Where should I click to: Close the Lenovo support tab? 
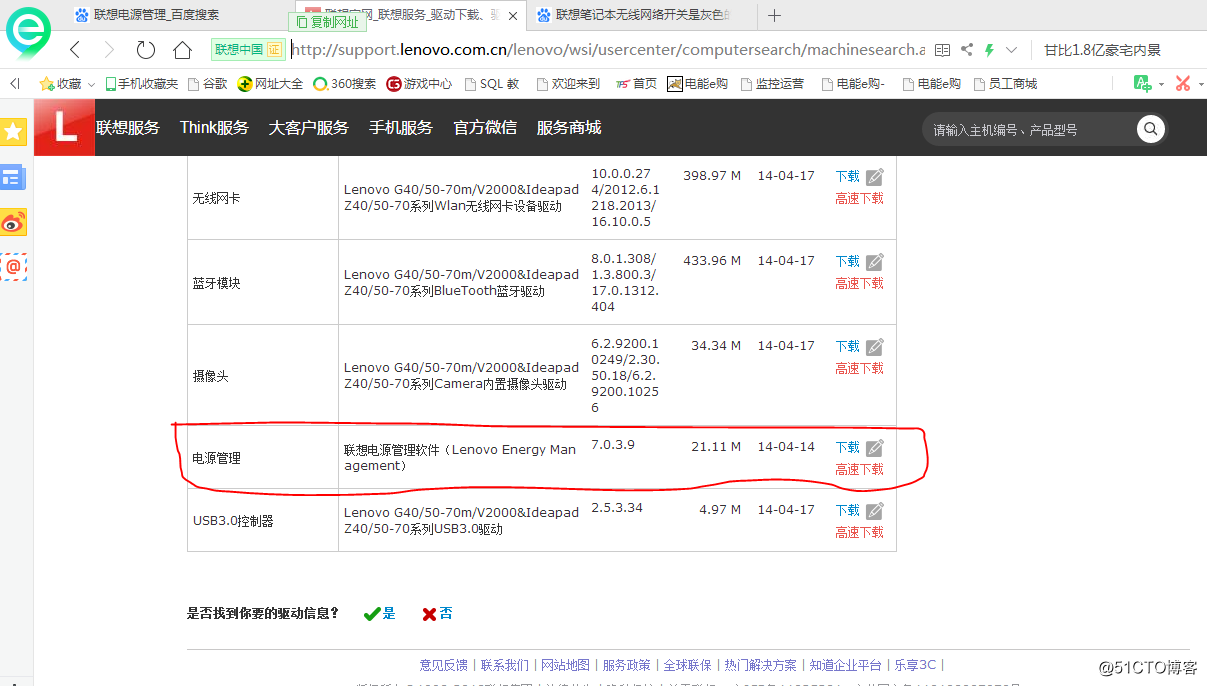pos(513,15)
